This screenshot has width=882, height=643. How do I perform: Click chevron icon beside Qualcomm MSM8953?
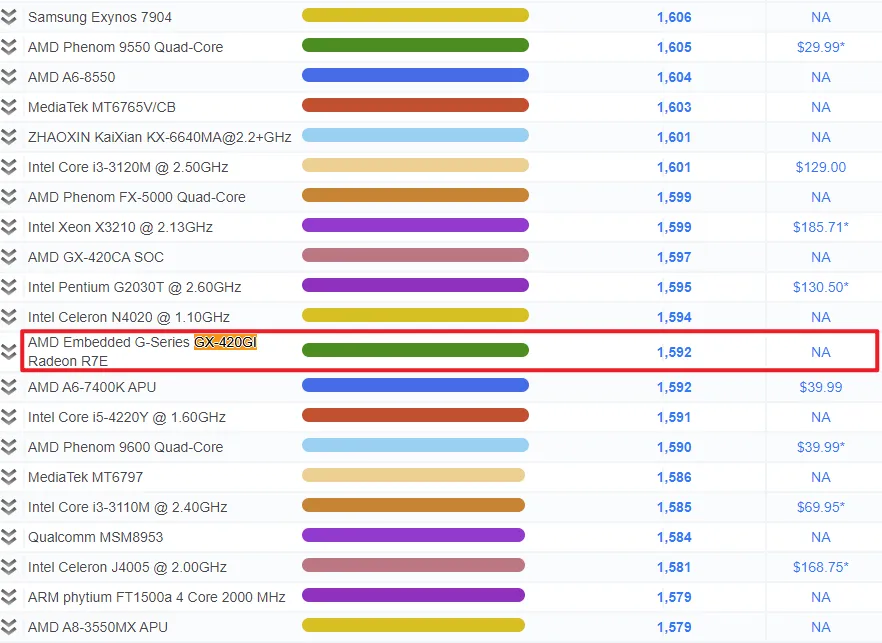point(10,537)
